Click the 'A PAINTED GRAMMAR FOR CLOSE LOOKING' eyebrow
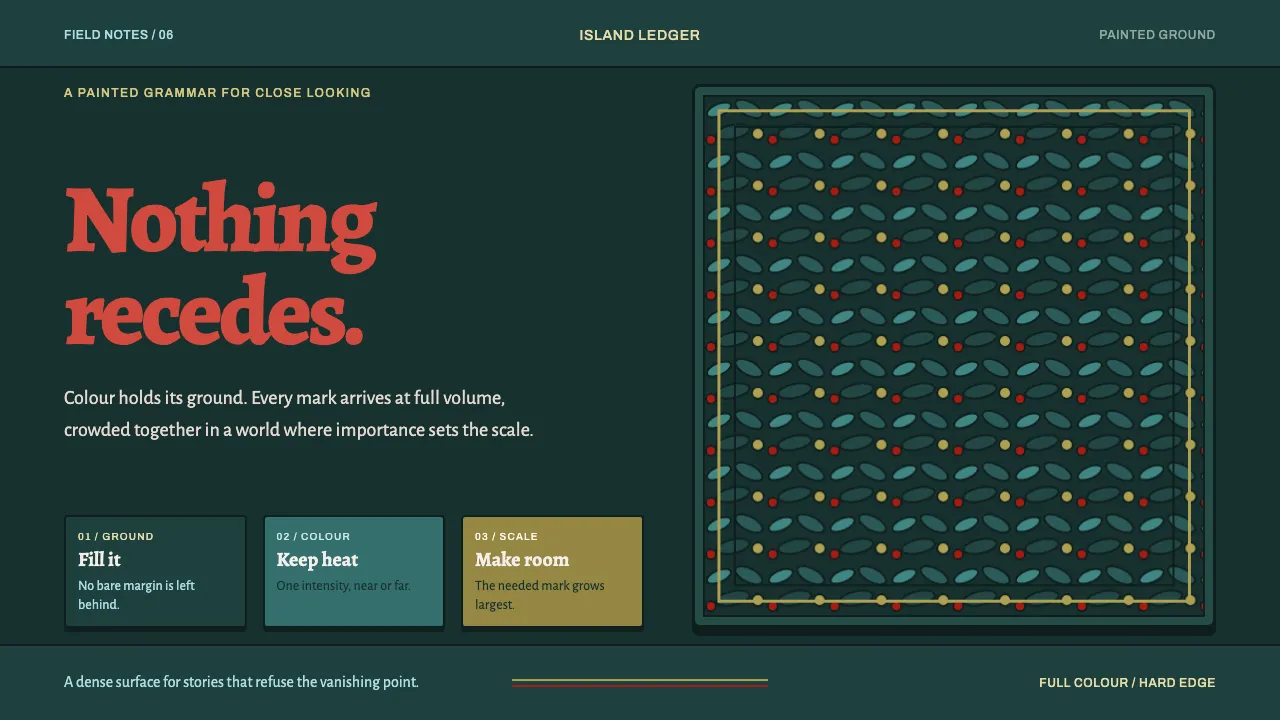The height and width of the screenshot is (720, 1280). tap(217, 93)
